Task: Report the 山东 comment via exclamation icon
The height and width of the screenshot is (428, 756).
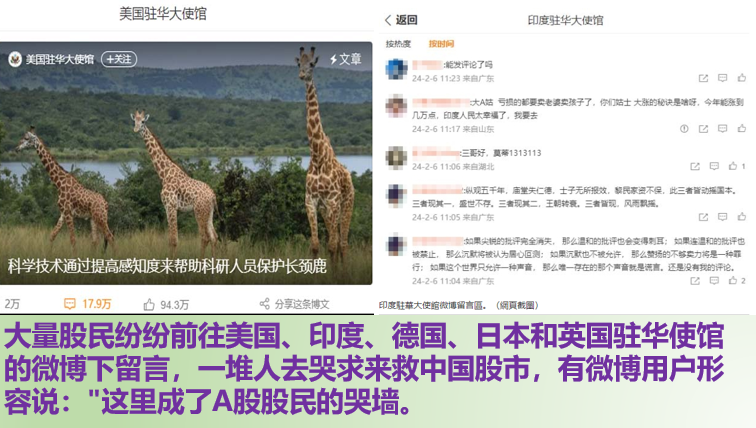Action: (x=684, y=129)
